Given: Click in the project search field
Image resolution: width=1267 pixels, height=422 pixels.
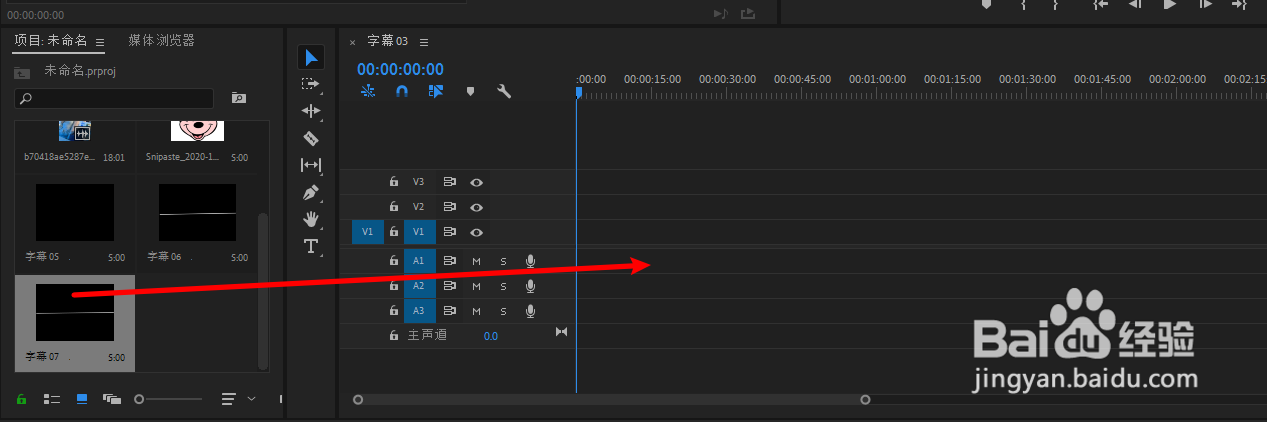Looking at the screenshot, I should (114, 98).
